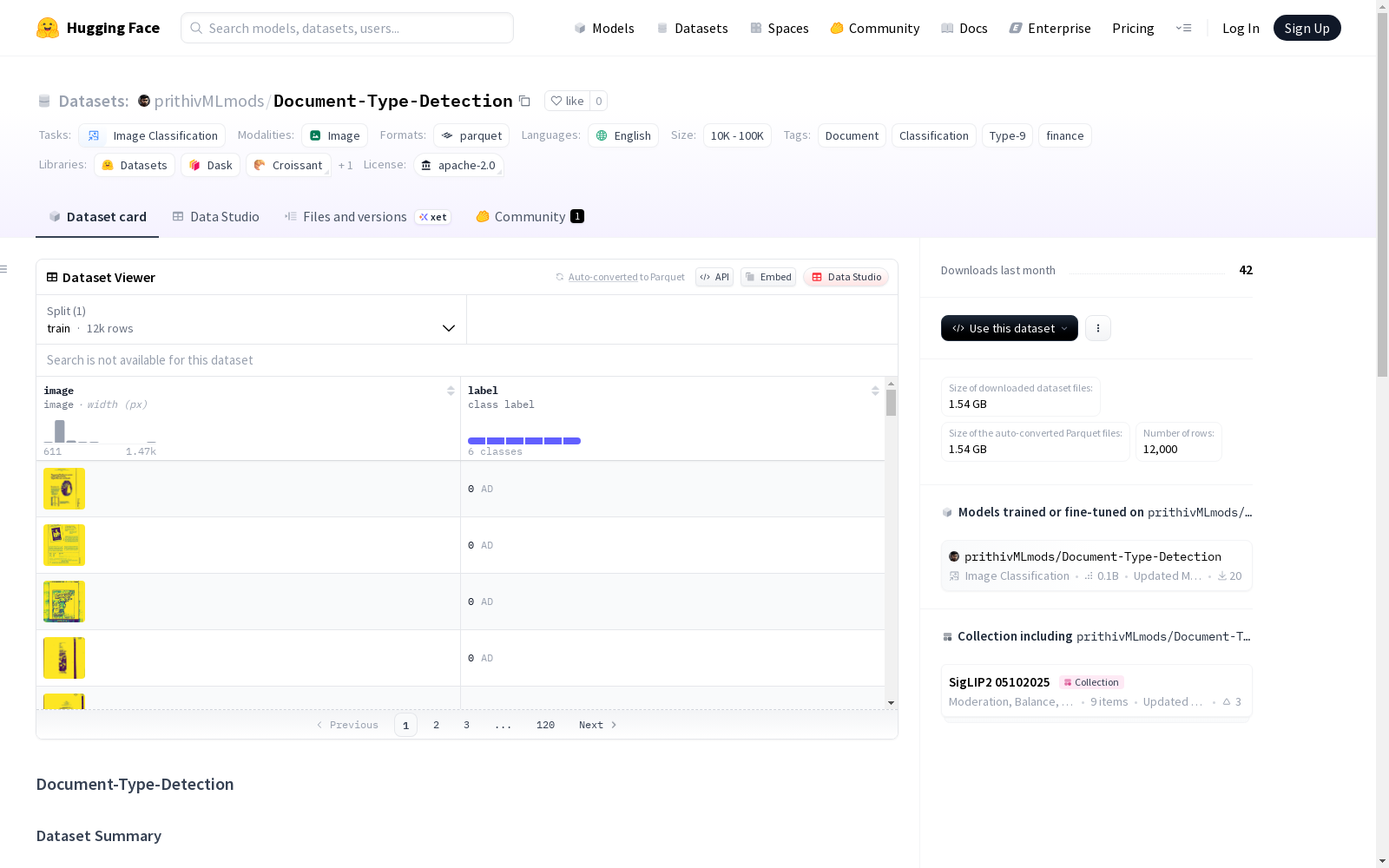Open the prithivMLmods profile link
The image size is (1389, 868).
[x=209, y=101]
